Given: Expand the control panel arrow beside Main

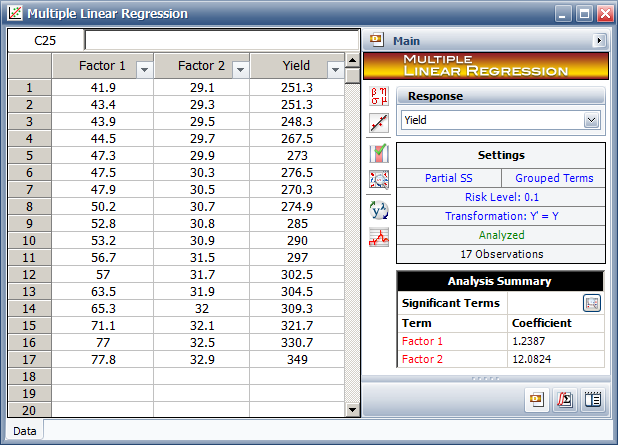Looking at the screenshot, I should (599, 40).
